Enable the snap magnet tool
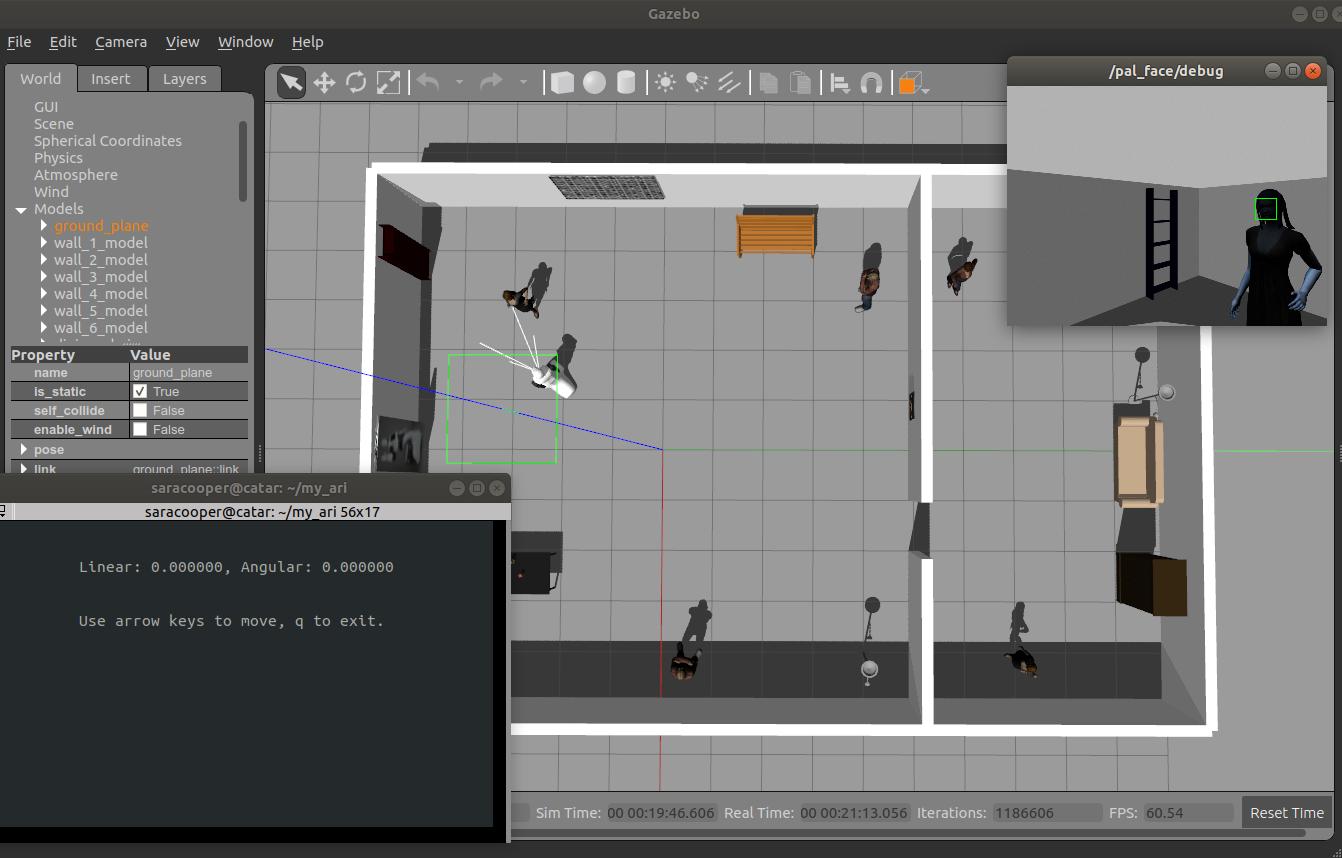Screen dimensions: 1342x858 [871, 83]
